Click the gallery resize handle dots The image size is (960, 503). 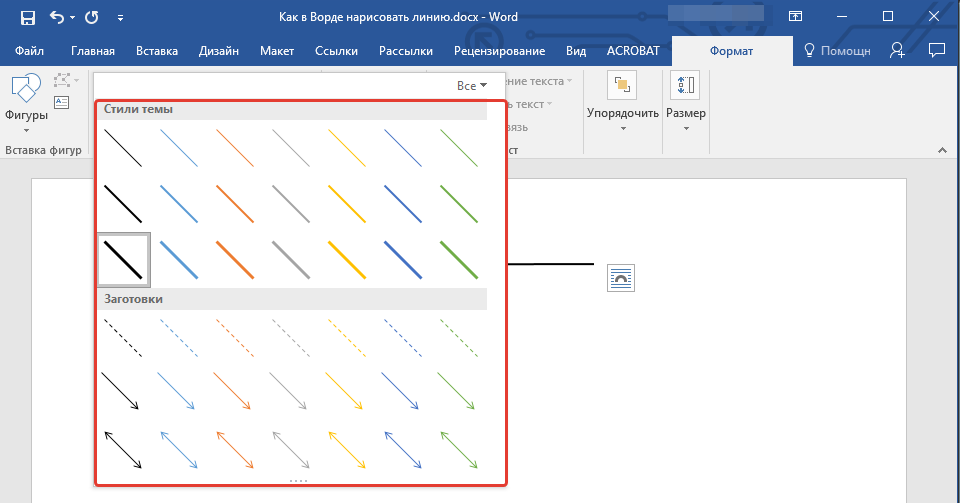point(298,481)
